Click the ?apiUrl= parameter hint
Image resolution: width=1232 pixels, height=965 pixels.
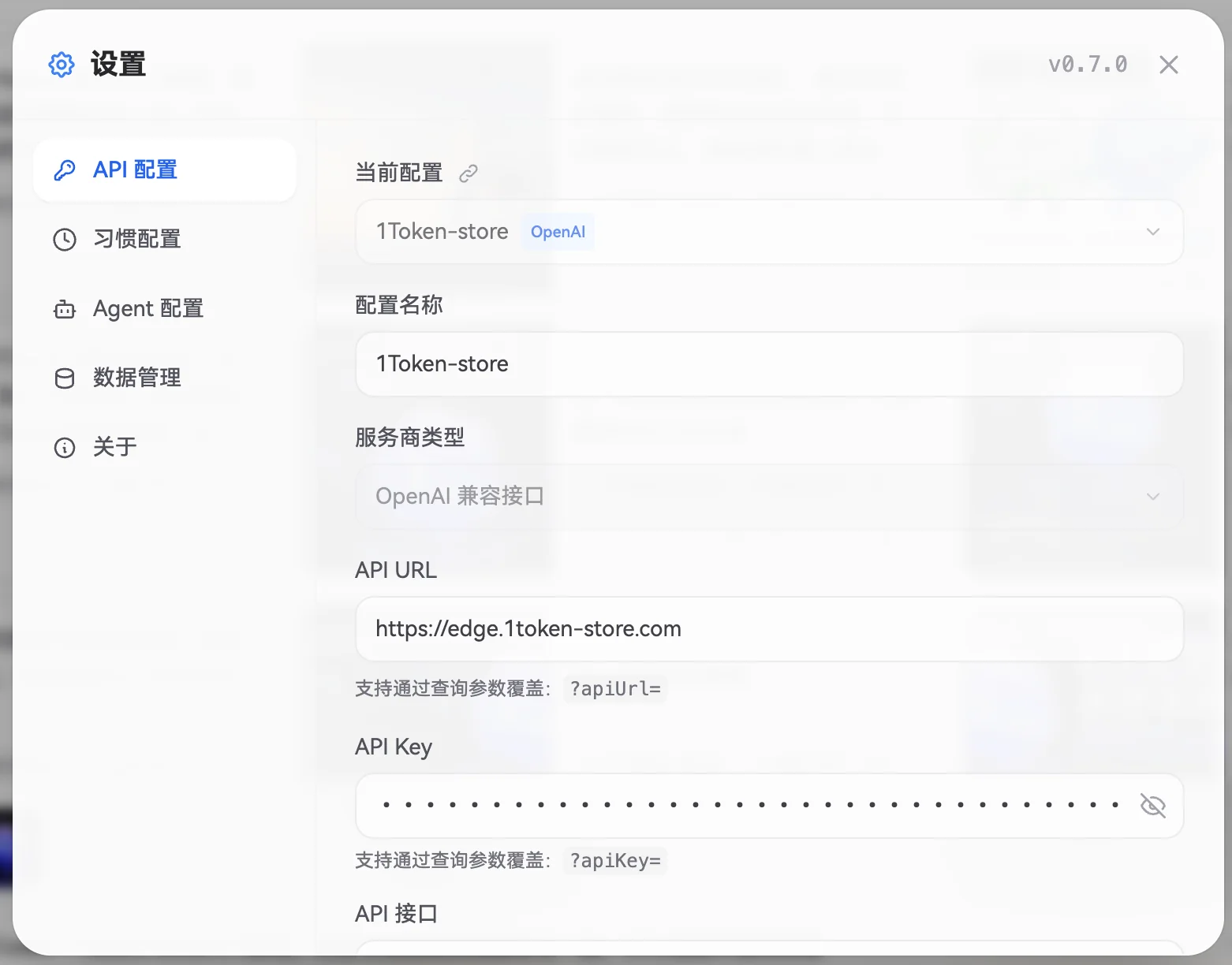coord(615,689)
